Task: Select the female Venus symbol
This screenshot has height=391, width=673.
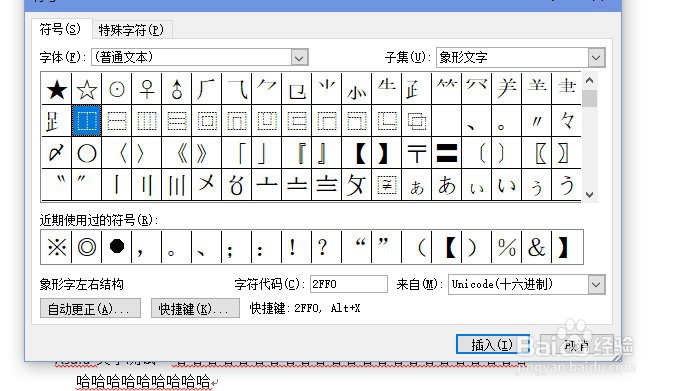Action: coord(147,89)
